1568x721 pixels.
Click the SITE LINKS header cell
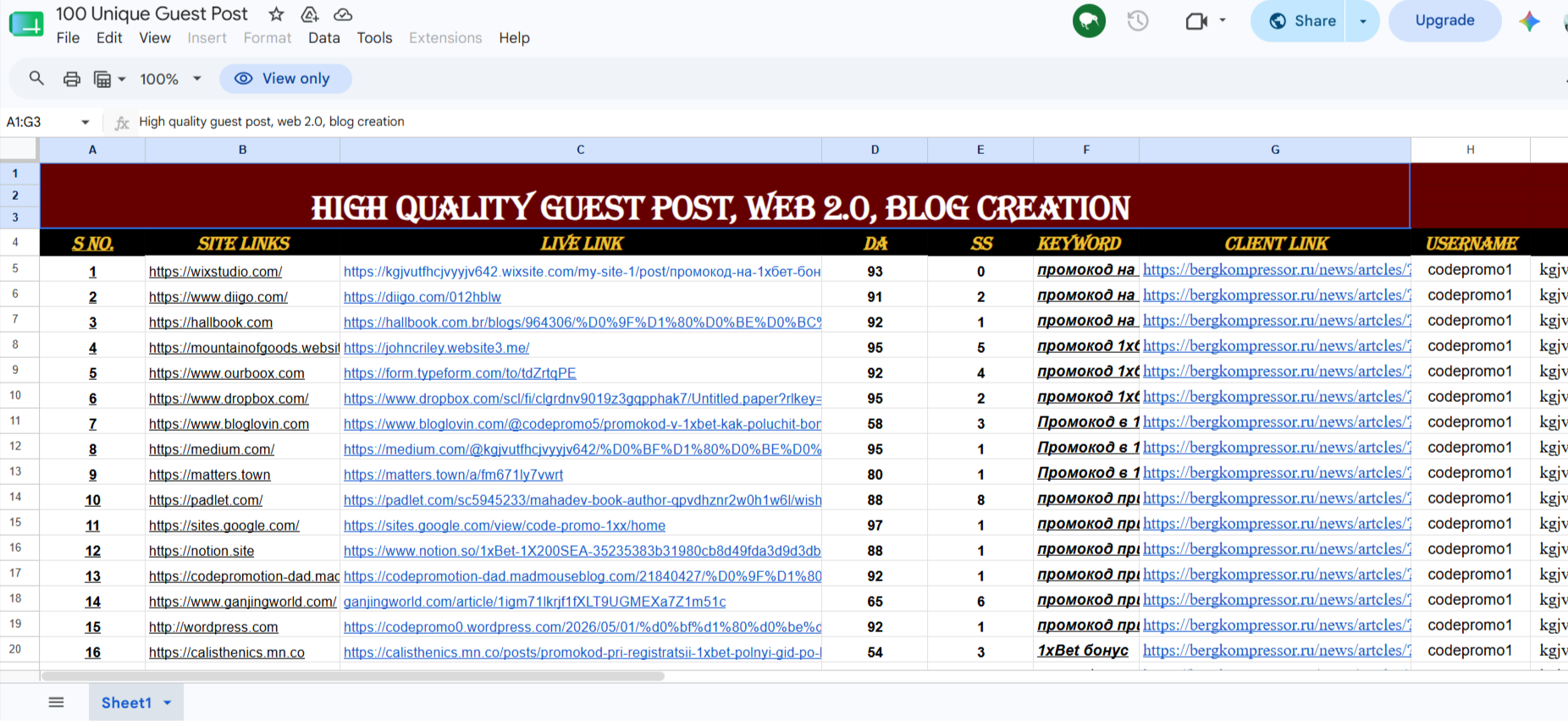coord(243,244)
